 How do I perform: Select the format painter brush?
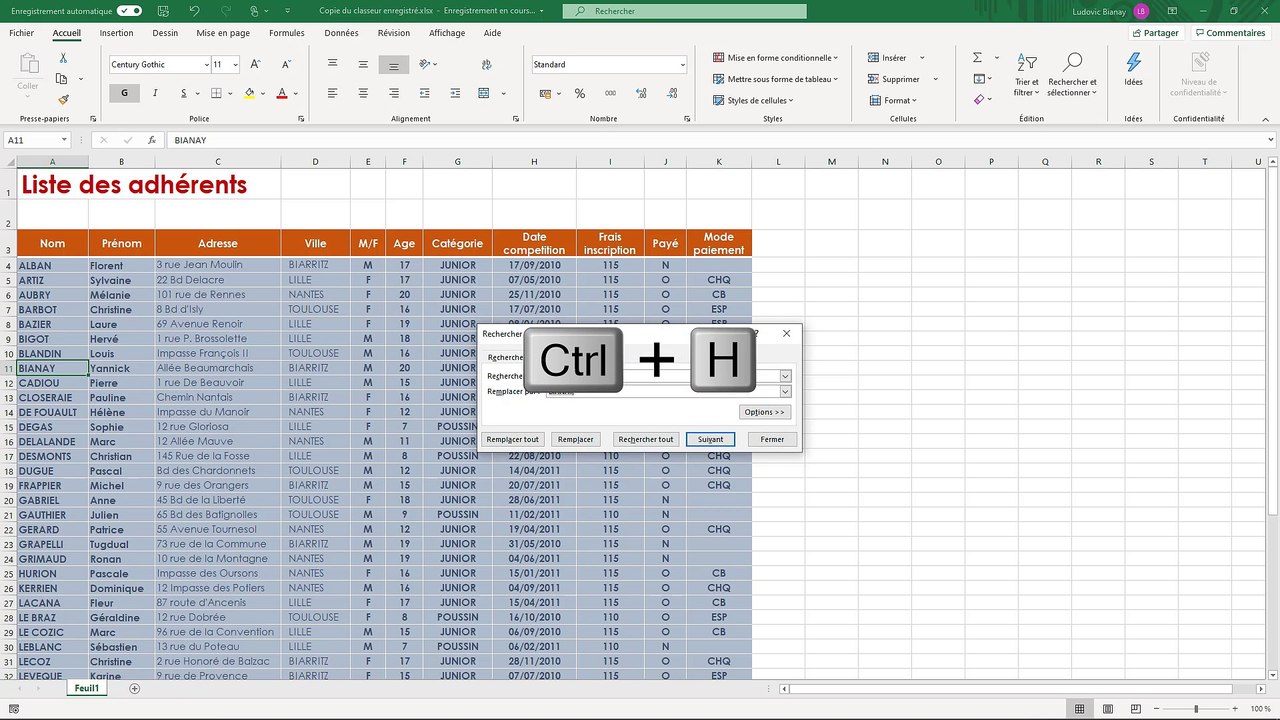pos(63,100)
